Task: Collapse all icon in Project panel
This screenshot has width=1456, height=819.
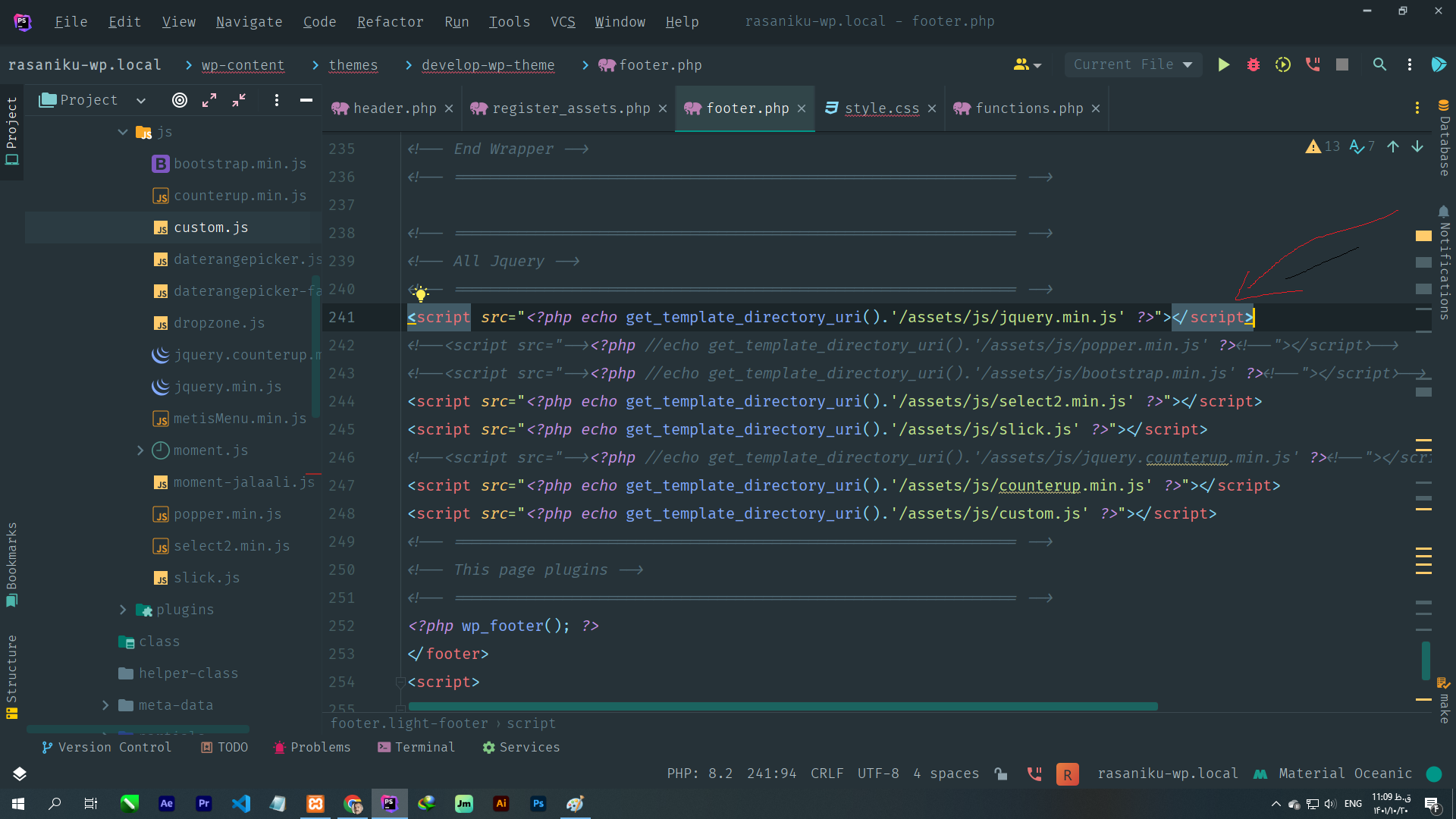Action: point(239,100)
